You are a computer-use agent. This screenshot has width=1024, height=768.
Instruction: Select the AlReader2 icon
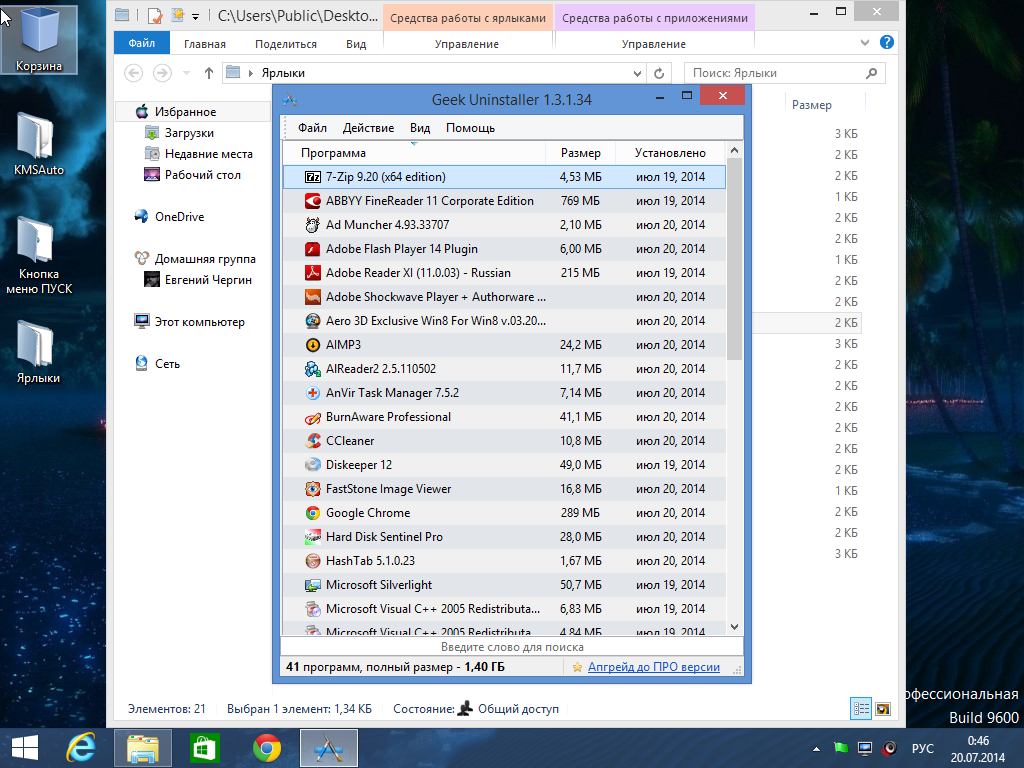[313, 369]
